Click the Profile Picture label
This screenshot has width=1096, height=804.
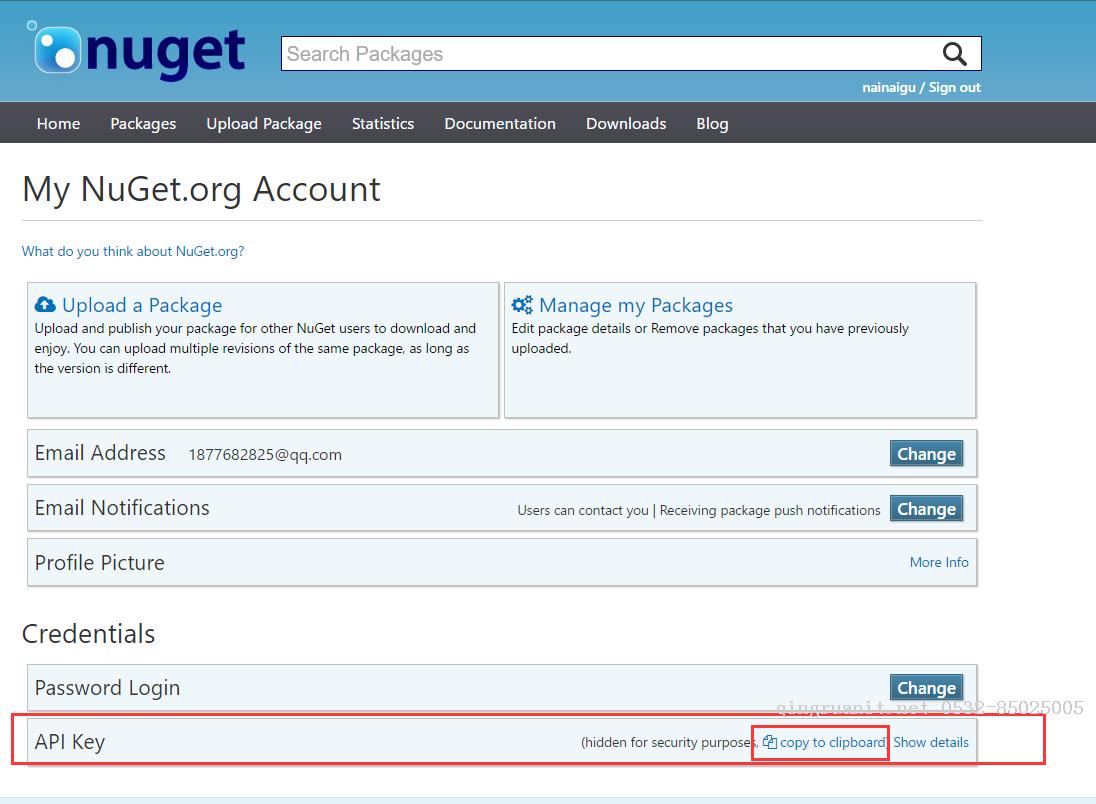click(100, 563)
